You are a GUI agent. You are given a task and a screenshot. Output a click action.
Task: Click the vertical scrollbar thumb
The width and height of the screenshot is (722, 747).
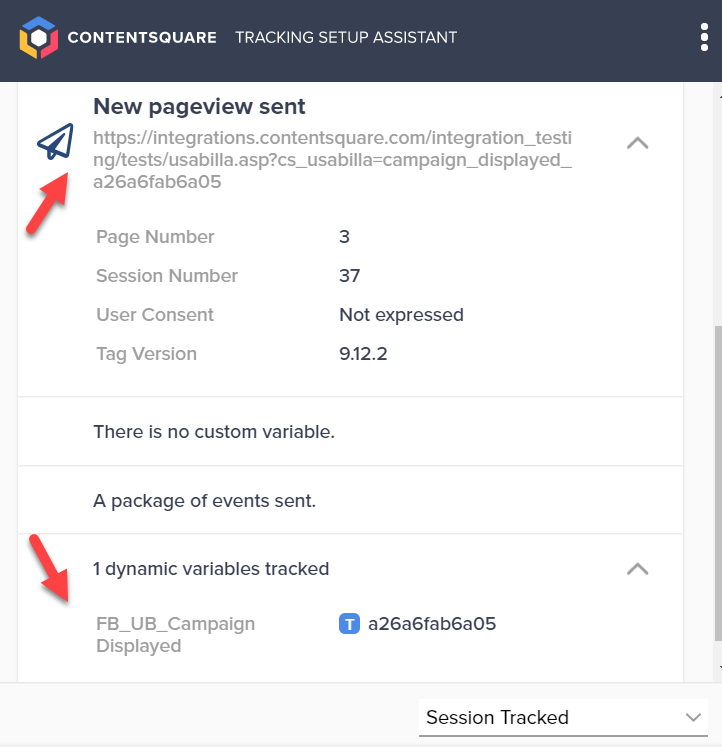718,483
